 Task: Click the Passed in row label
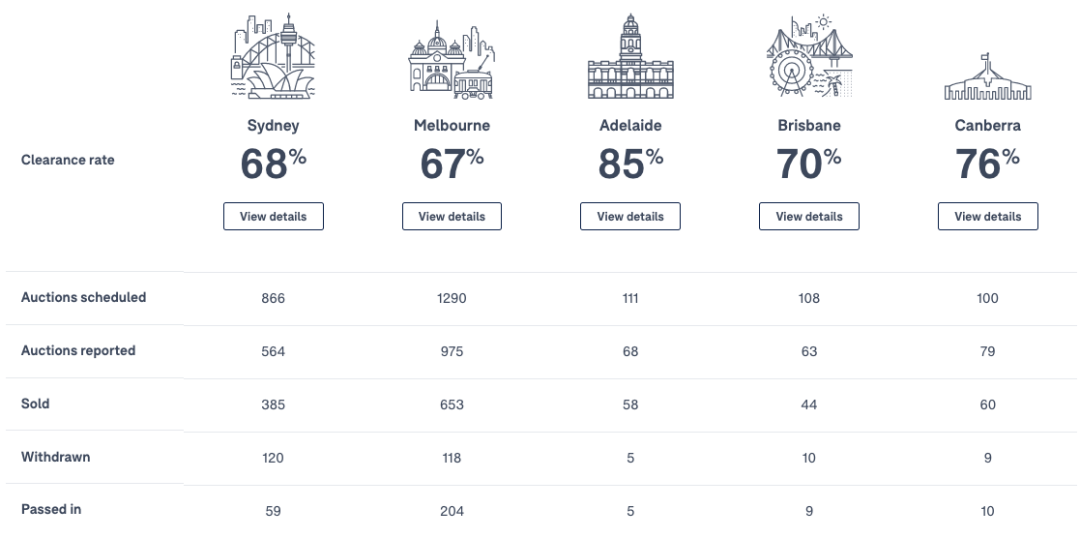point(51,509)
